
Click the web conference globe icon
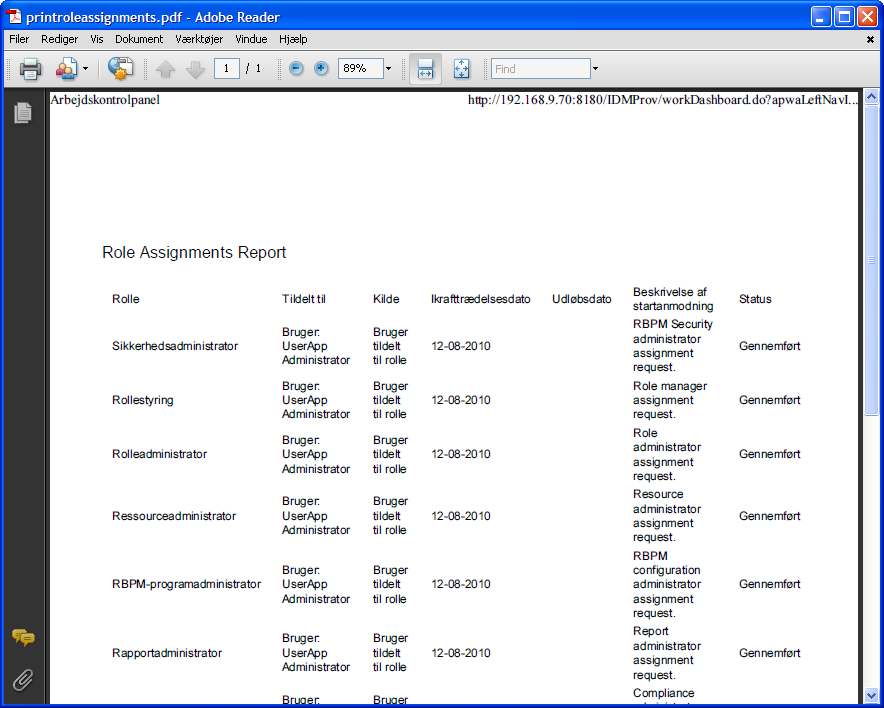(120, 68)
